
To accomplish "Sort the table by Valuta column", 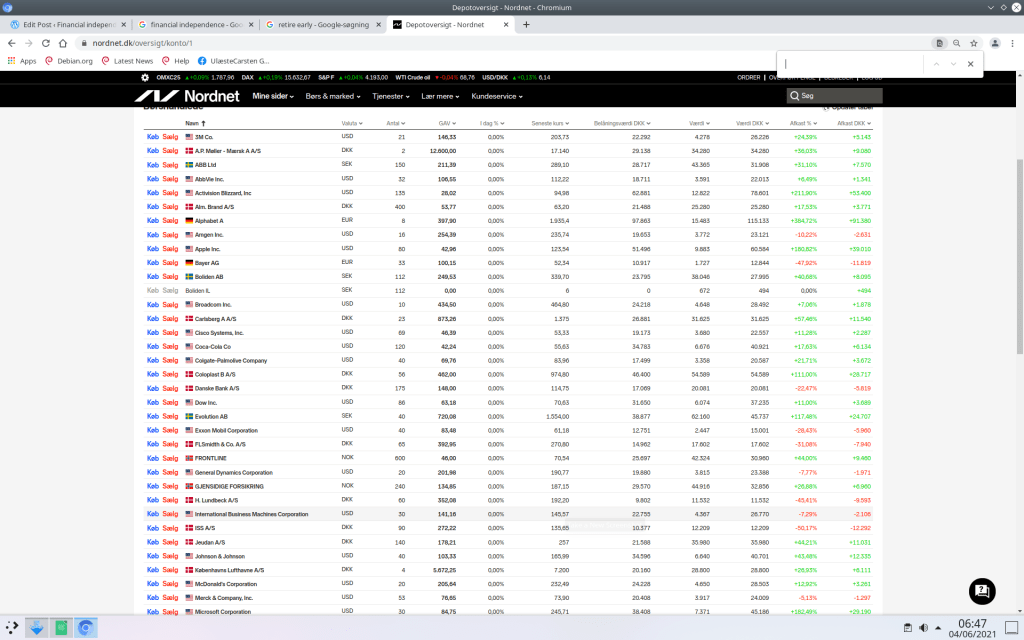I will click(x=351, y=123).
